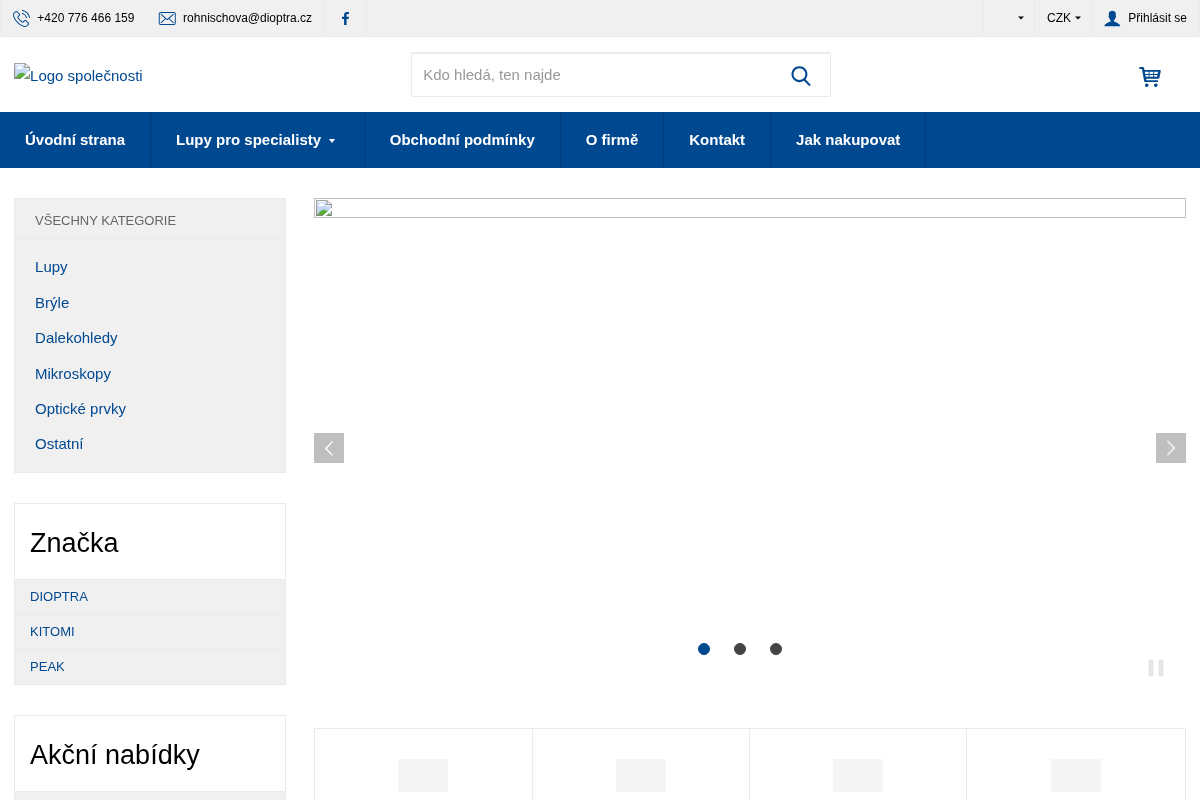This screenshot has width=1200, height=800.
Task: Pause the slideshow autoplay
Action: tap(1156, 668)
